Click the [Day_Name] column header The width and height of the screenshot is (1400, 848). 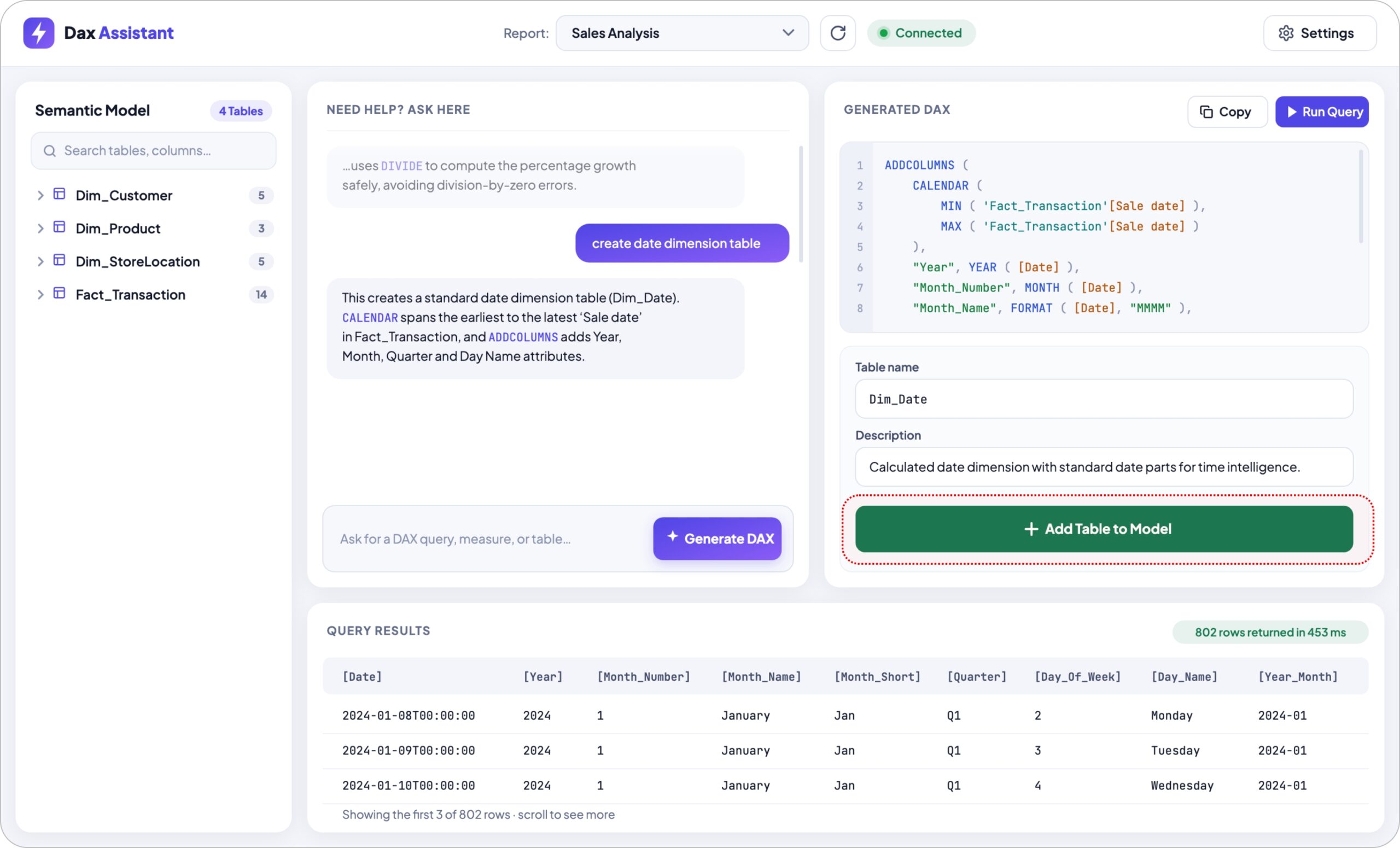(x=1184, y=676)
